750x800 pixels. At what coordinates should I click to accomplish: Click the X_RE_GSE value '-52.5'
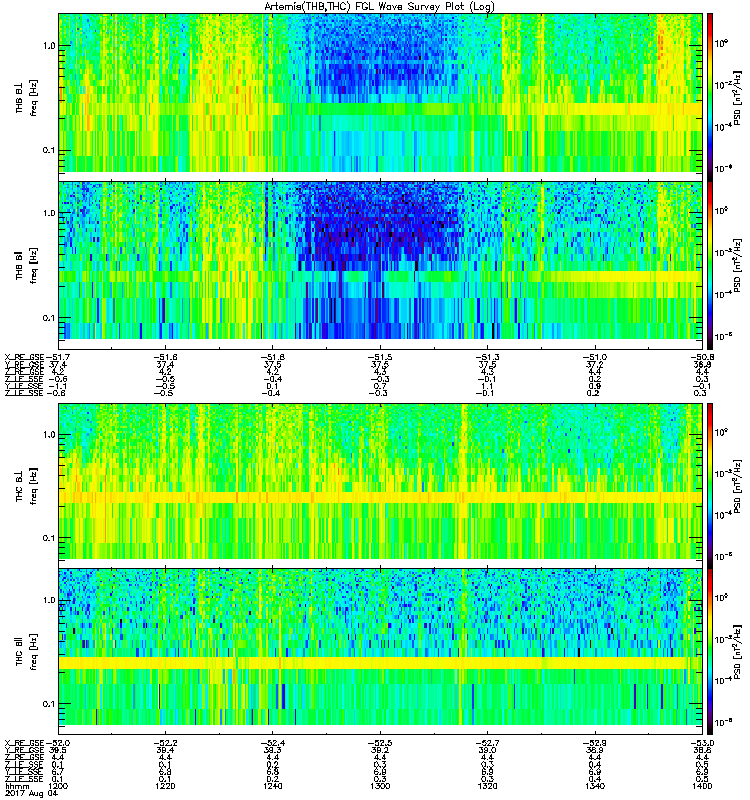381,743
